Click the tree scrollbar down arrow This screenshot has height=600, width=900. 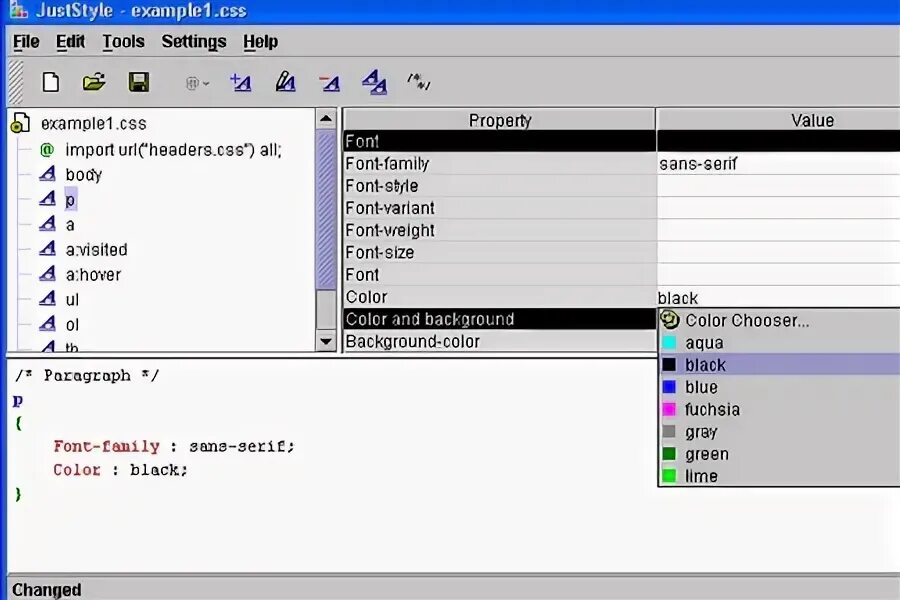tap(326, 341)
